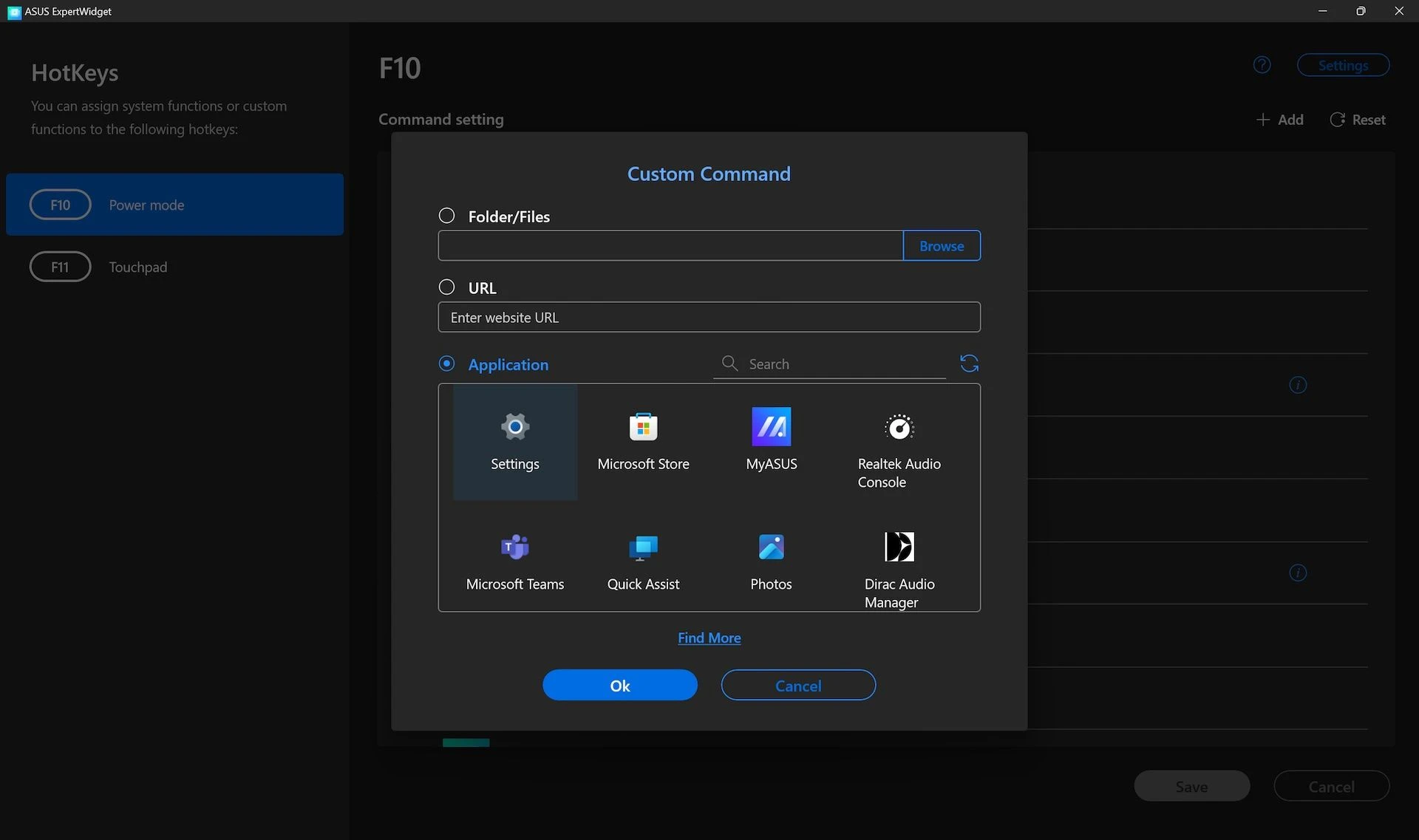This screenshot has width=1419, height=840.
Task: Click the bottom-right page Cancel button
Action: tap(1331, 786)
